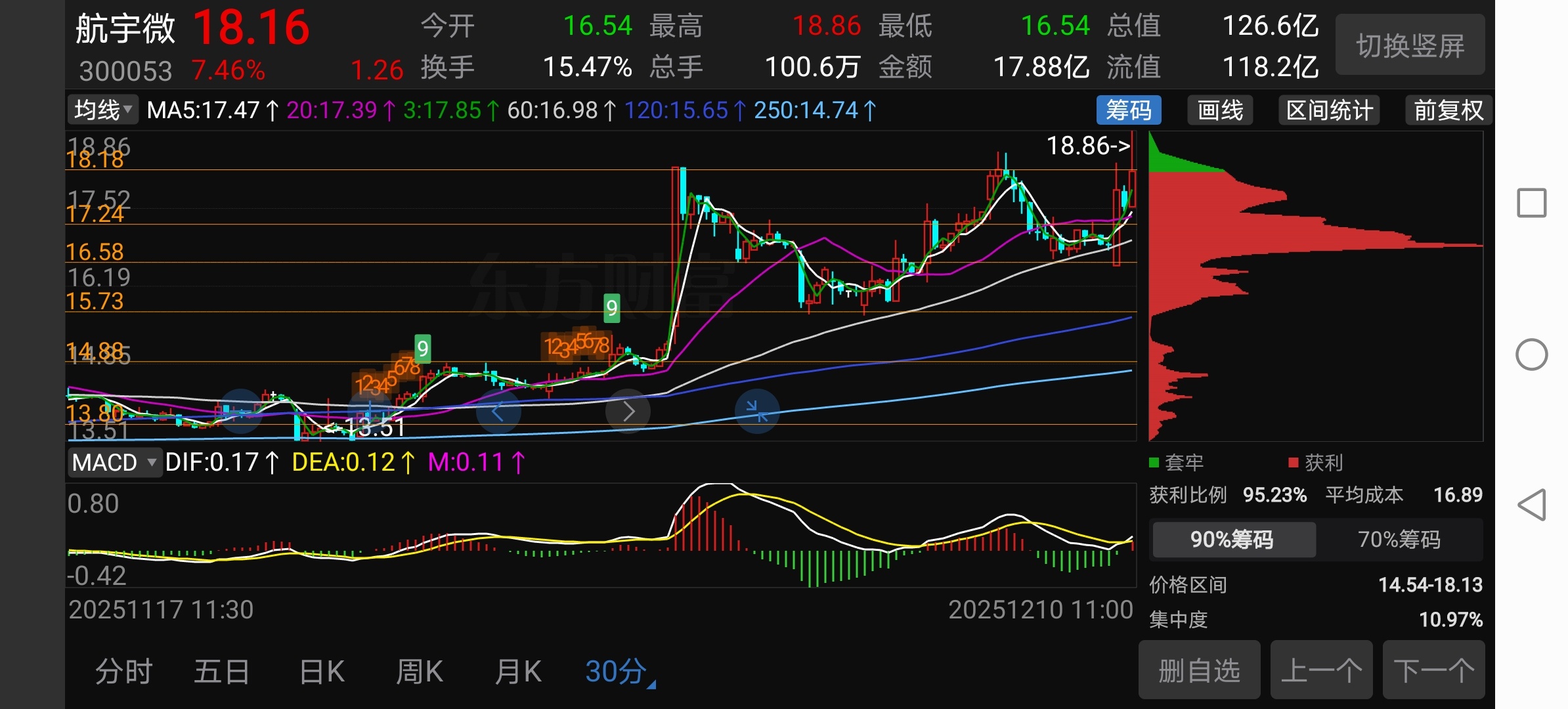1568x709 pixels.
Task: Select the 70%筹码 option
Action: click(1399, 540)
